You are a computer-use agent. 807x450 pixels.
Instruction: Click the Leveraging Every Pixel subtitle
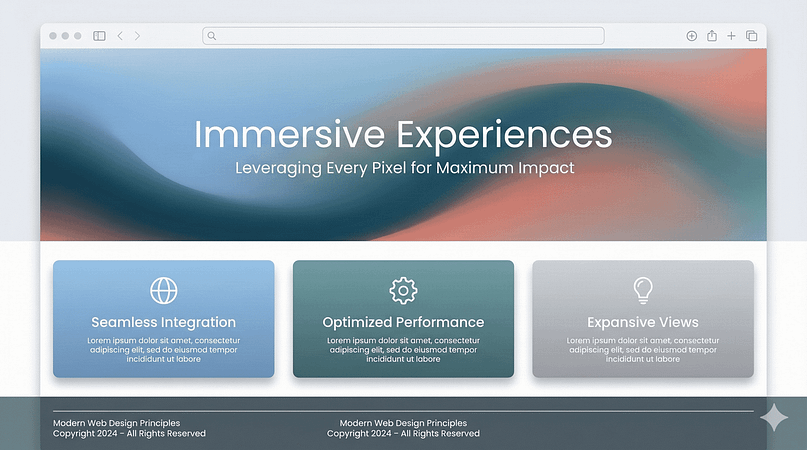coord(404,168)
